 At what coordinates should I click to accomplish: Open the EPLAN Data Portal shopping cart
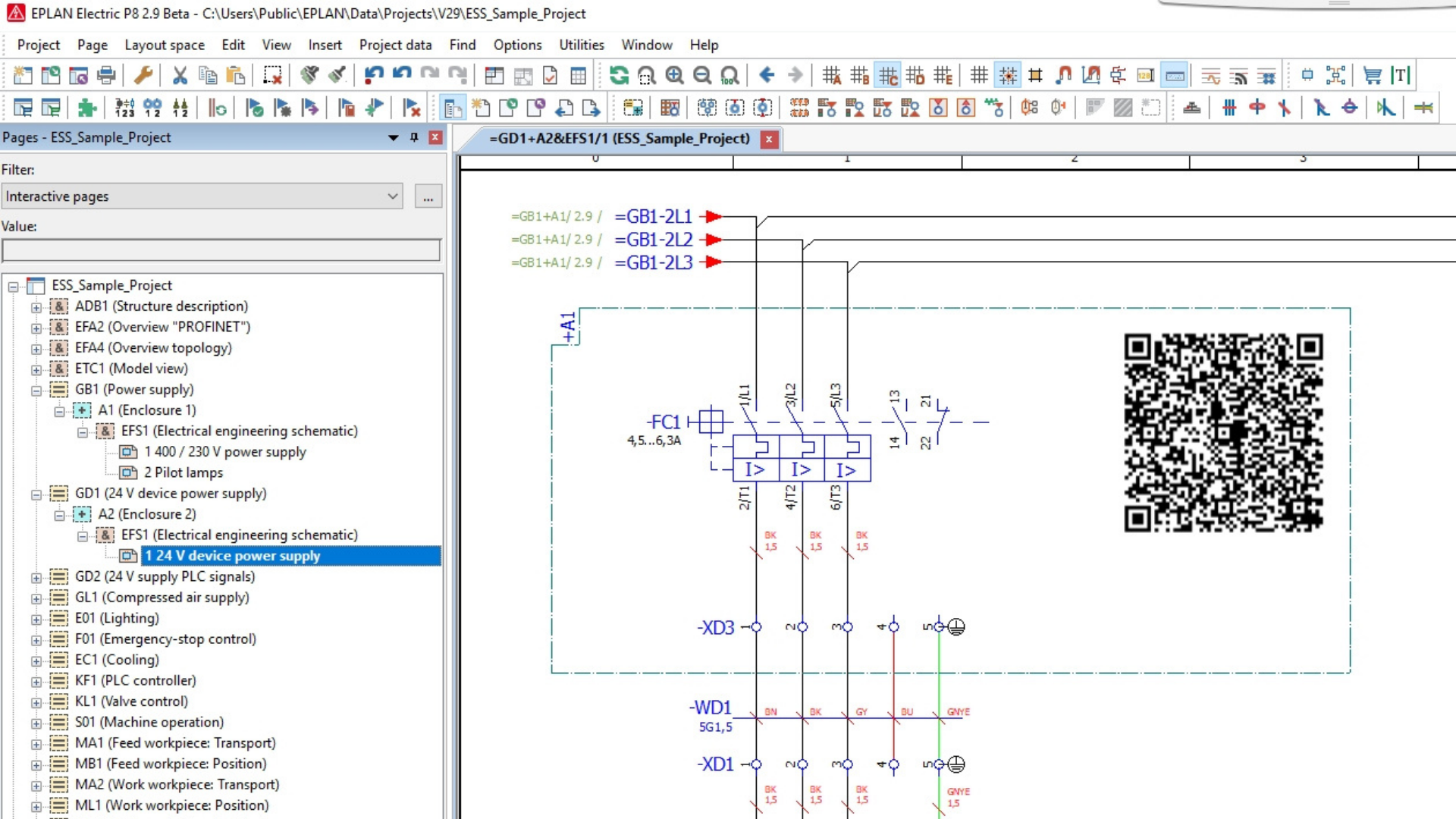point(1372,75)
